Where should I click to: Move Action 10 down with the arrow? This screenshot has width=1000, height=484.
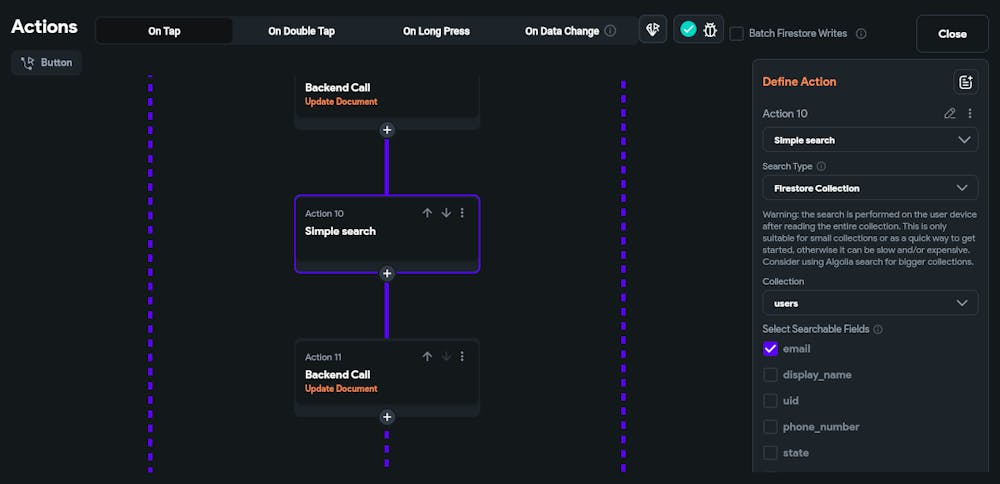click(x=446, y=213)
